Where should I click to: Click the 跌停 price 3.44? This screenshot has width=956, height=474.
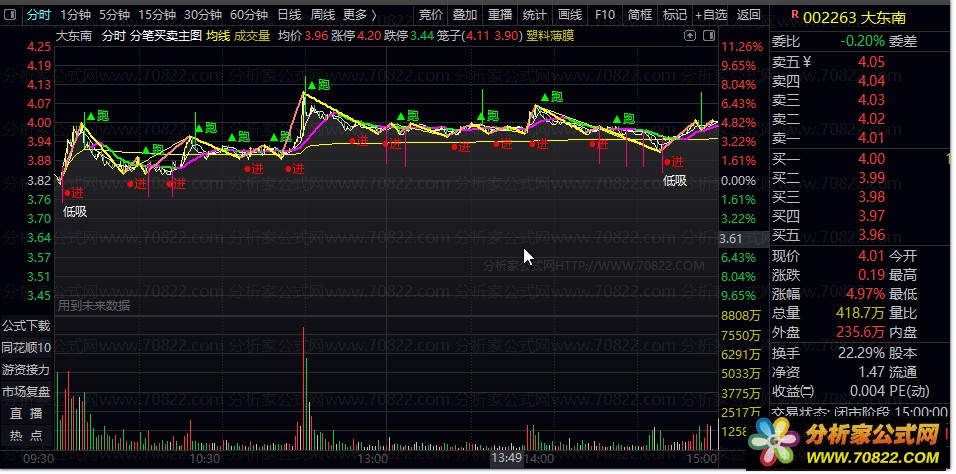point(422,36)
